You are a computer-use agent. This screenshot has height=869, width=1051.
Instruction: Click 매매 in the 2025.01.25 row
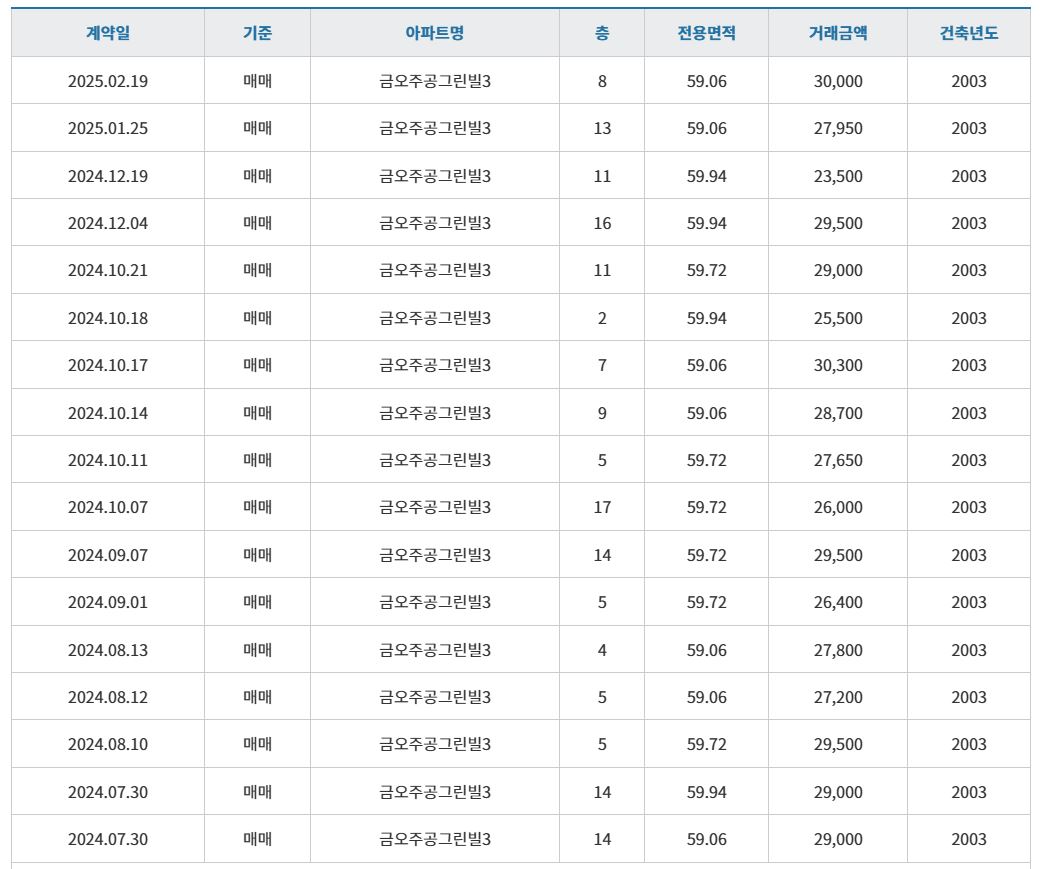click(x=257, y=128)
